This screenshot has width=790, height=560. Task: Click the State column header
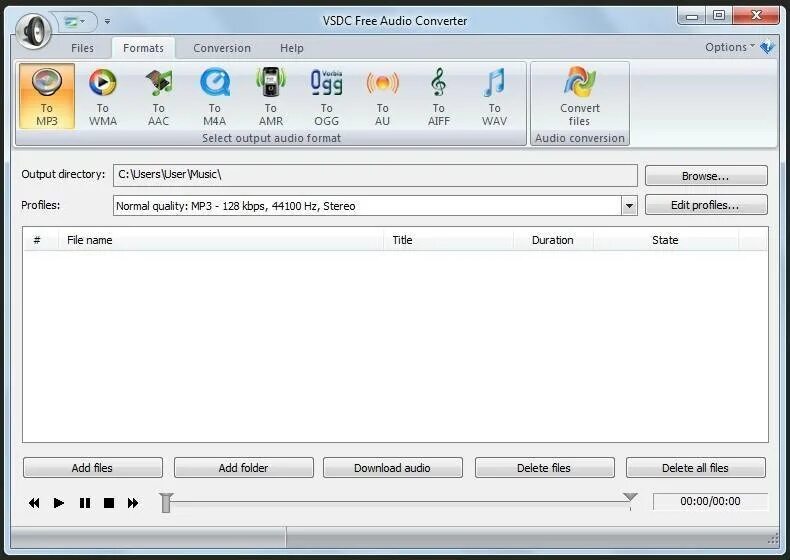(x=666, y=240)
